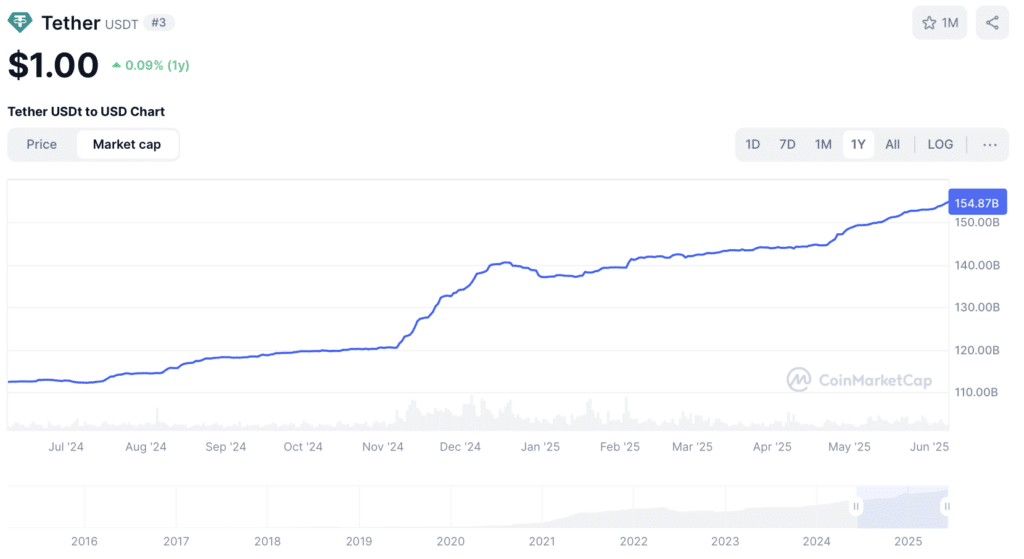The height and width of the screenshot is (559, 1024).
Task: Open the share icon button
Action: coord(992,23)
